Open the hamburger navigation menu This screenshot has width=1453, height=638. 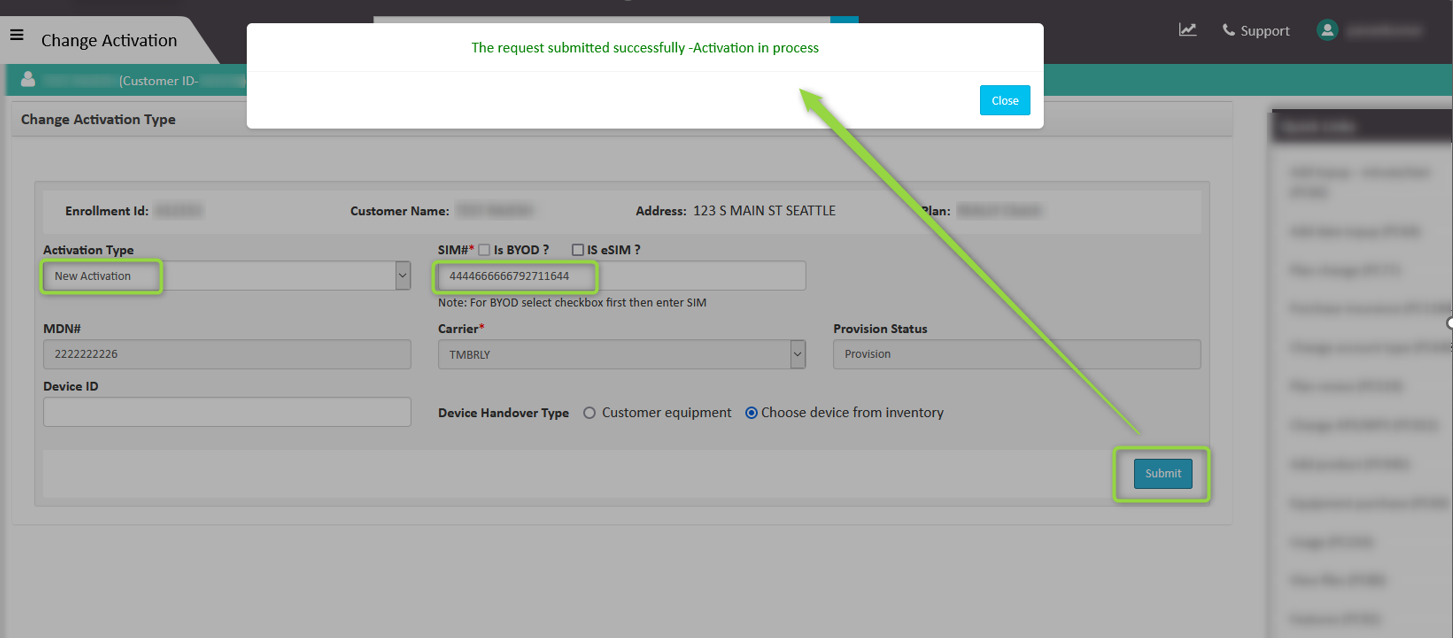coord(16,33)
